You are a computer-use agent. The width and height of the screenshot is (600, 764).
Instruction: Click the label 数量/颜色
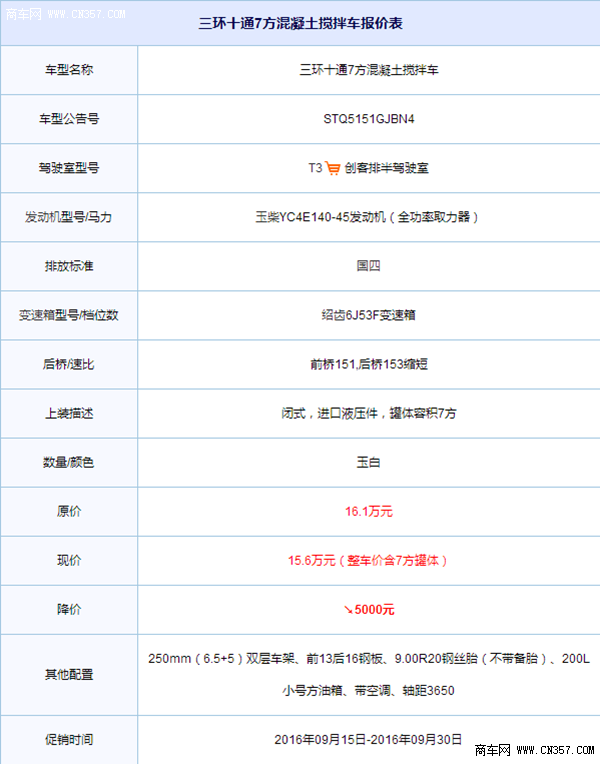[69, 462]
